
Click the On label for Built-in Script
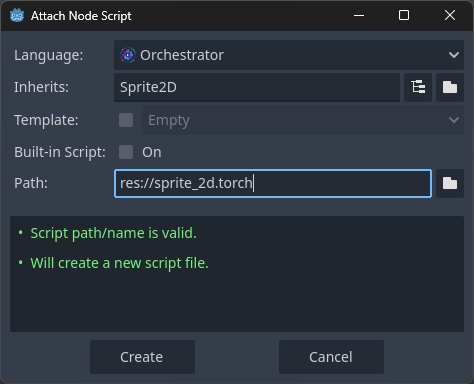(x=152, y=152)
